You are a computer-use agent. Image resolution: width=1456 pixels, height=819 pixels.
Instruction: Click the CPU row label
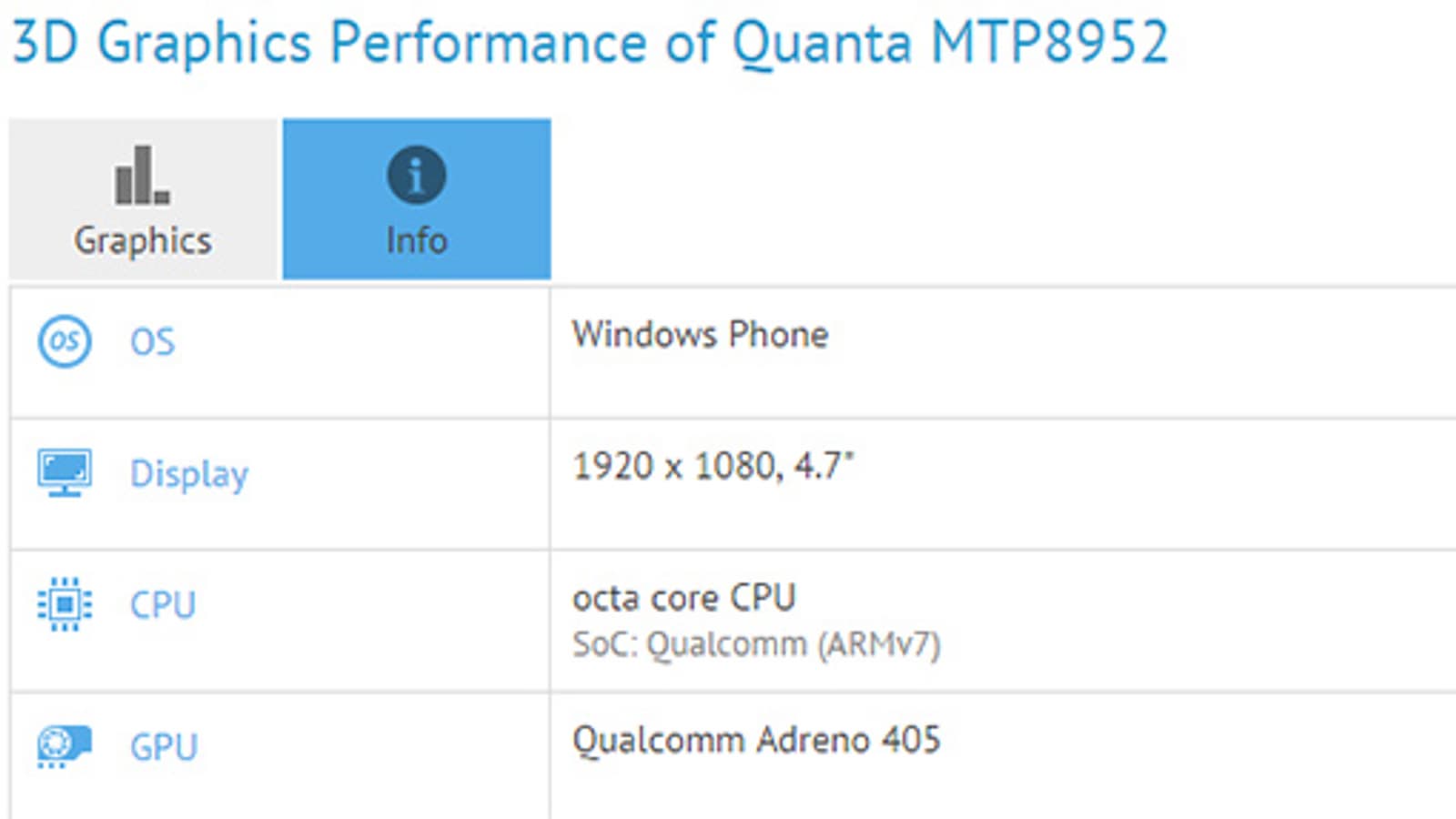[163, 605]
